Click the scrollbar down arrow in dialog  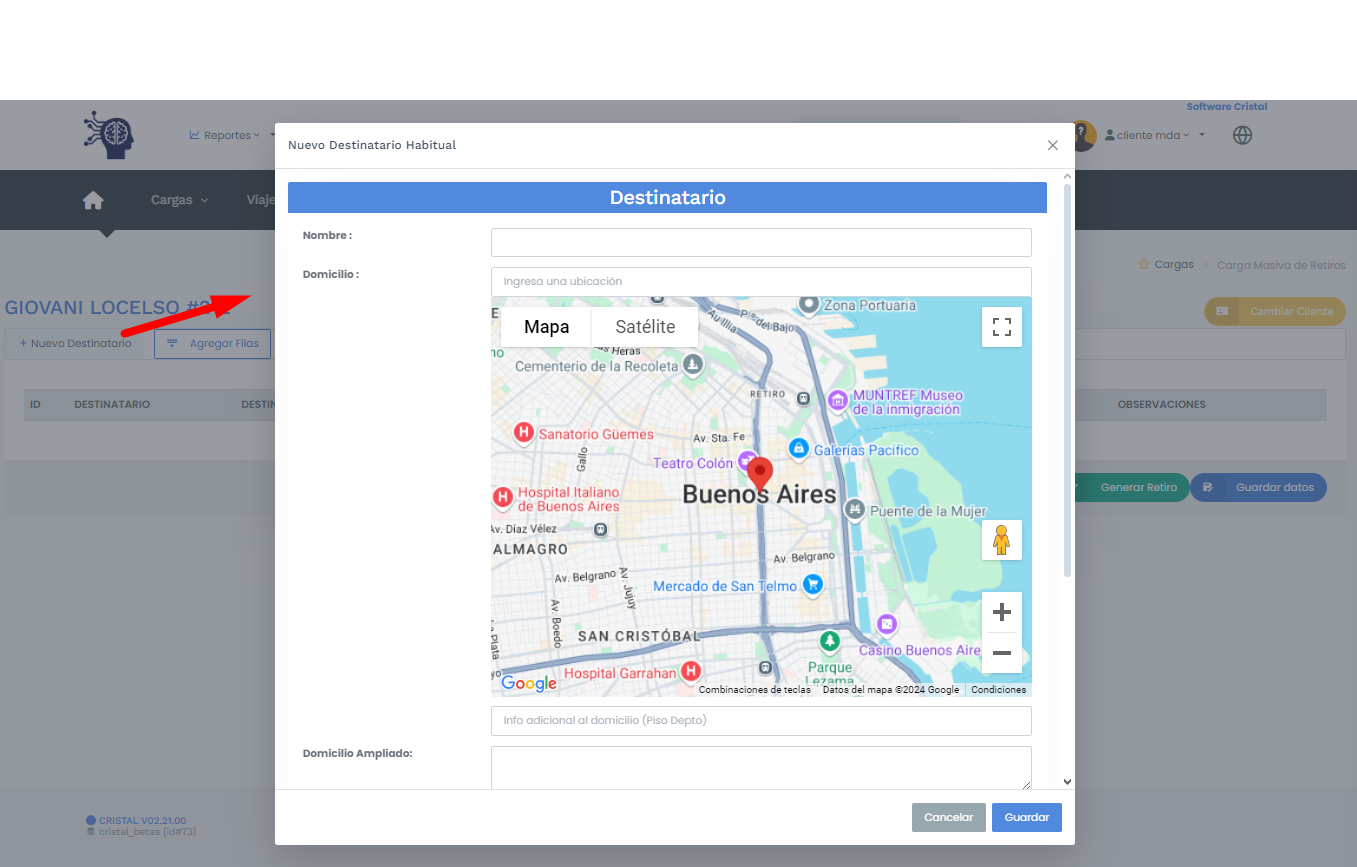(x=1067, y=782)
